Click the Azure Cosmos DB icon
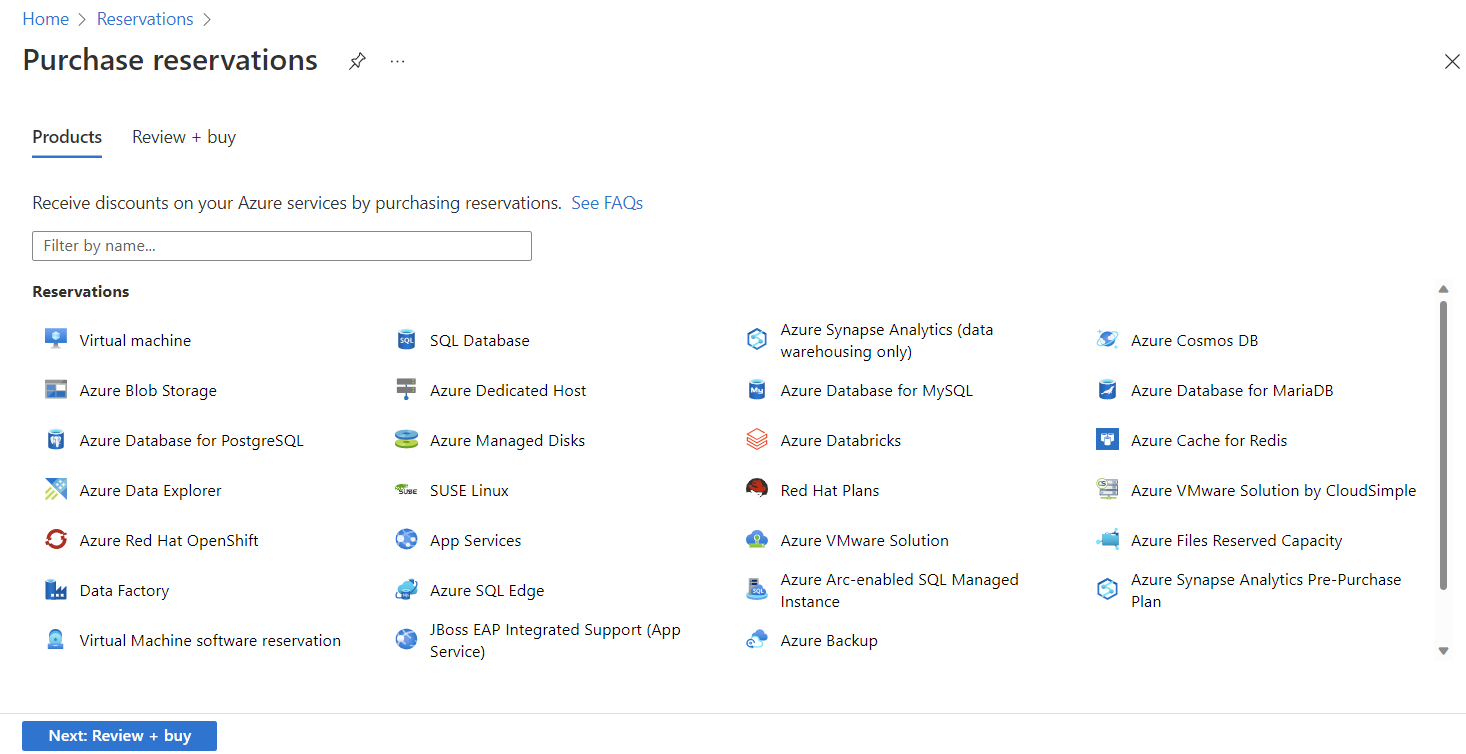Image resolution: width=1466 pixels, height=754 pixels. [x=1107, y=340]
